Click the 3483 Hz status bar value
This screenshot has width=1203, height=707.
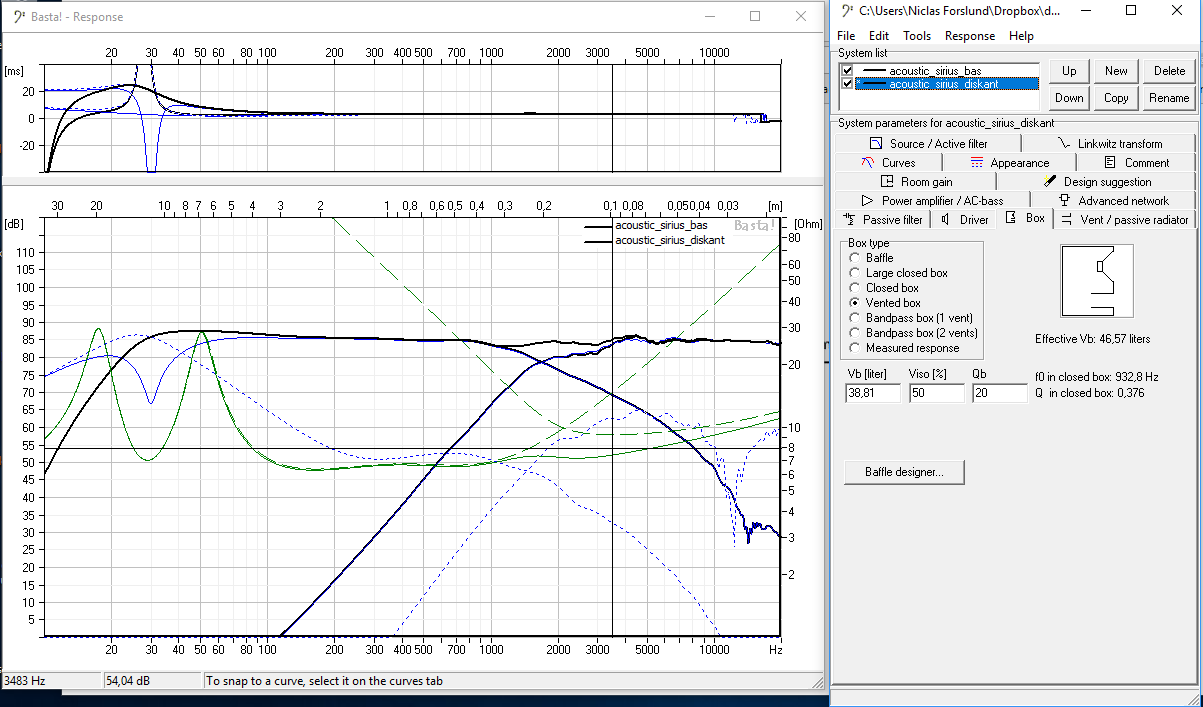pos(23,681)
